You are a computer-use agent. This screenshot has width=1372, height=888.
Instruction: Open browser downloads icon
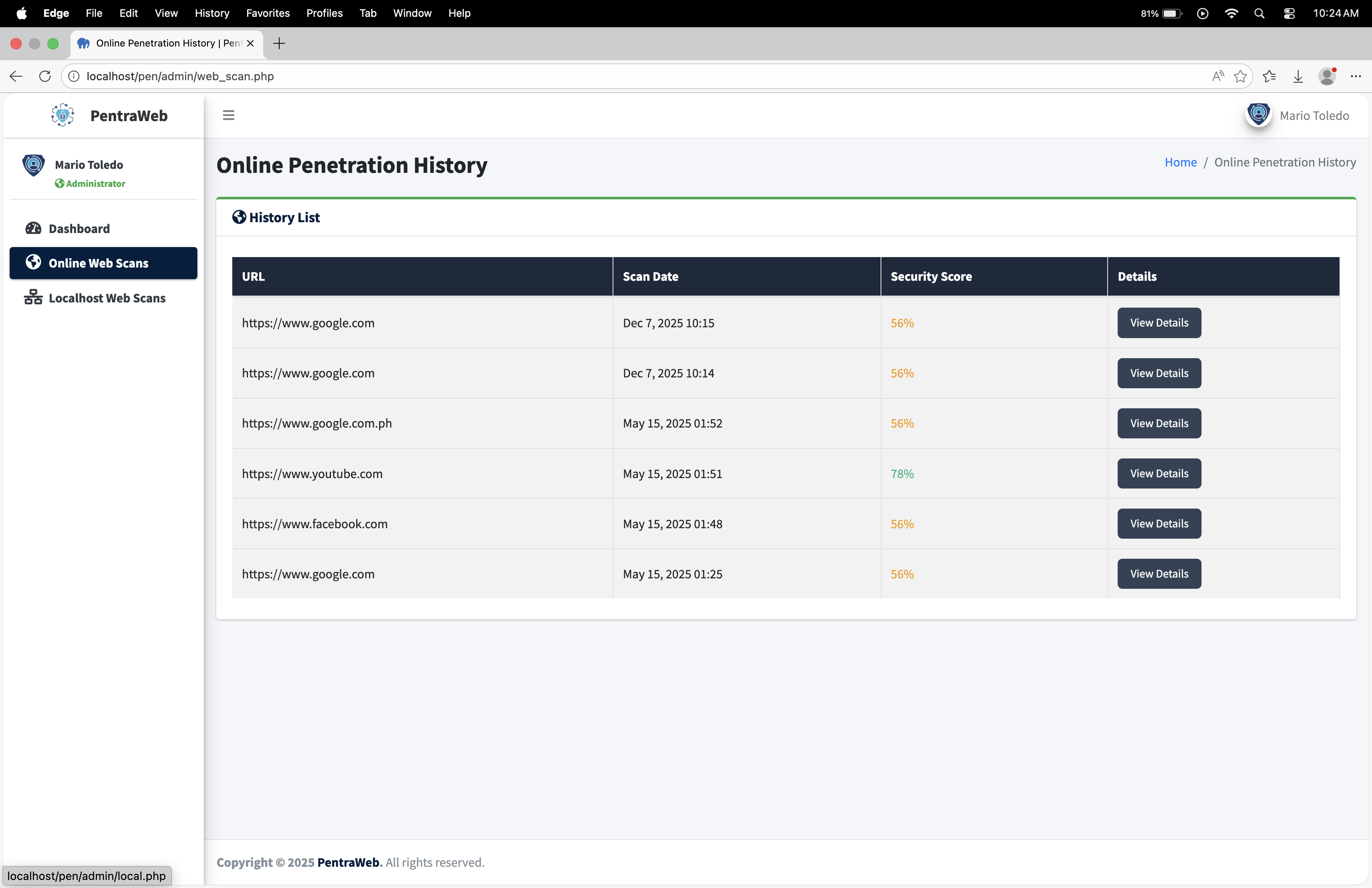point(1298,76)
